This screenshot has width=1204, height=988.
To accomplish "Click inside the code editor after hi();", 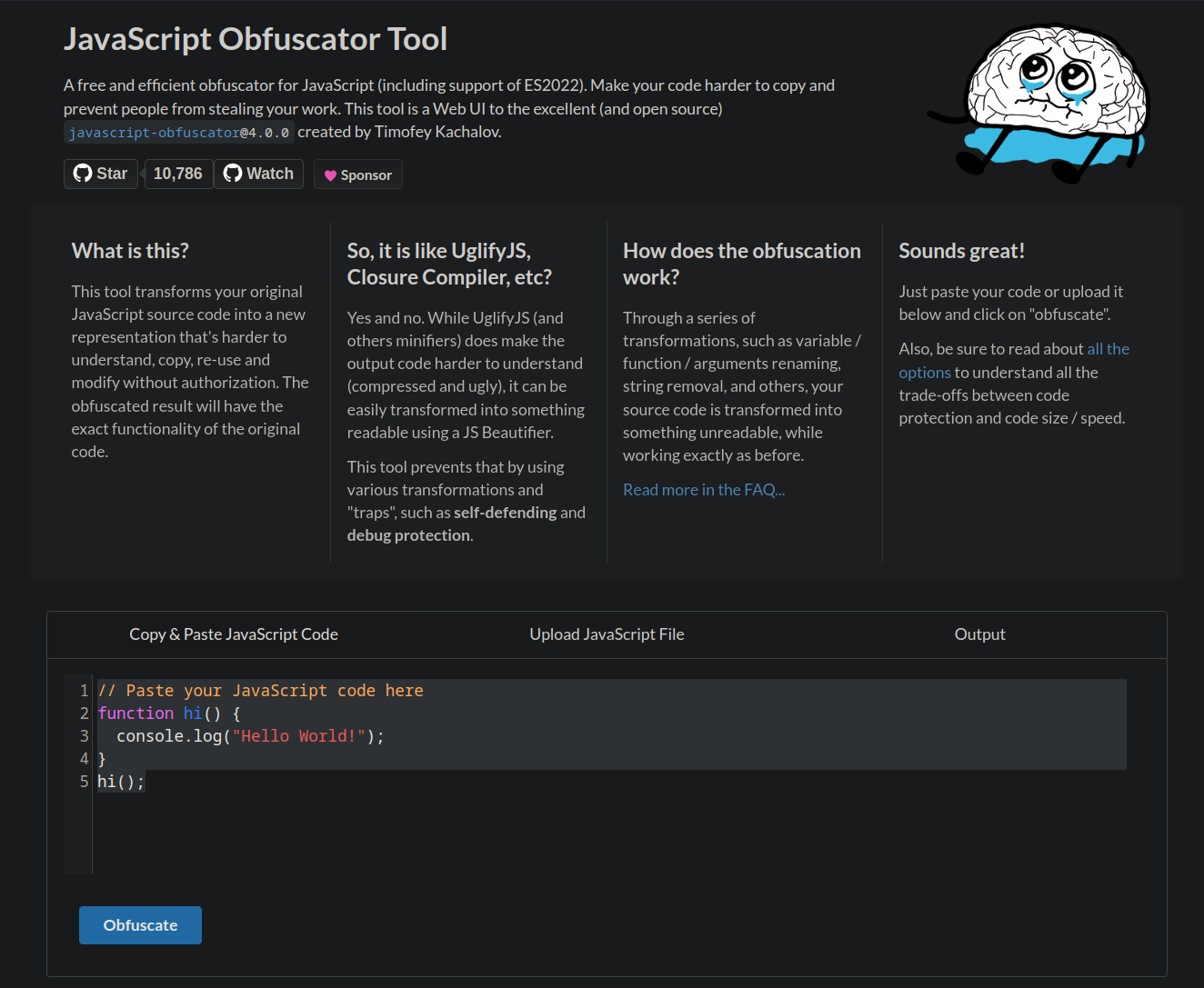I will click(145, 782).
